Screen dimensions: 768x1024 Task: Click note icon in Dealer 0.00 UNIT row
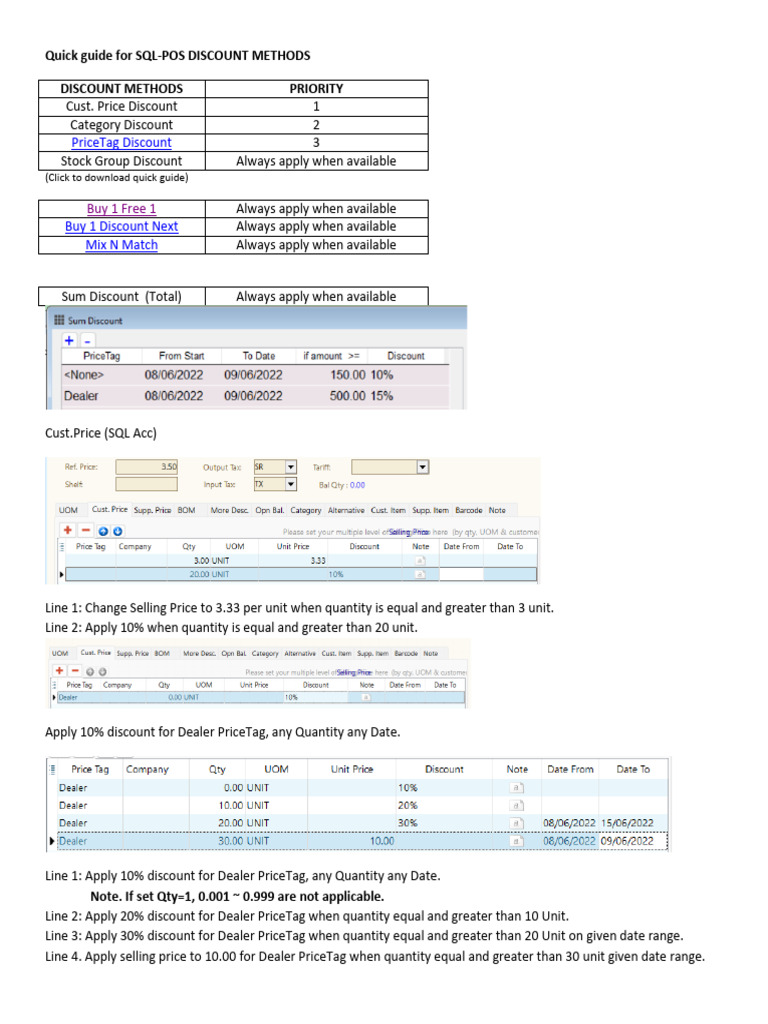366,697
